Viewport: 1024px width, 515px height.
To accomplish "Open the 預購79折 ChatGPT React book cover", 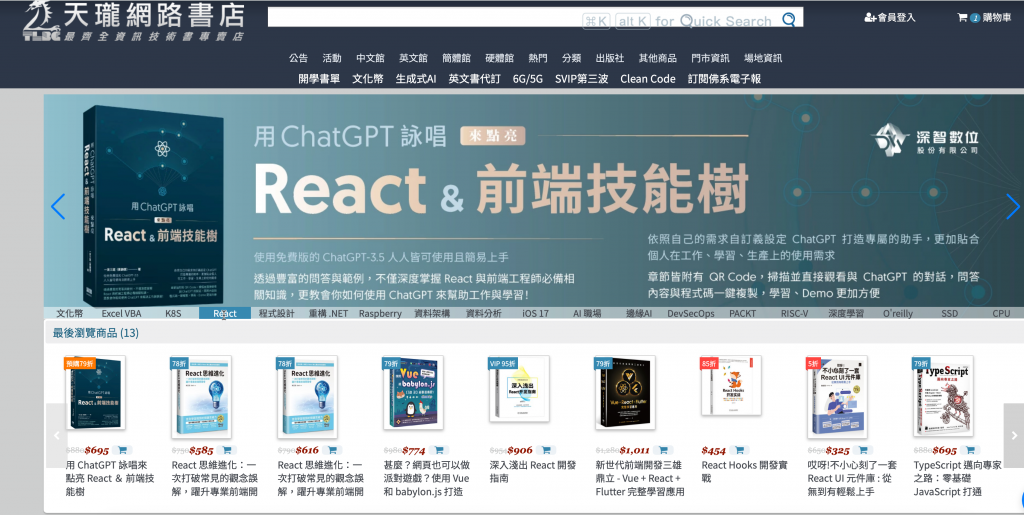I will coord(95,393).
